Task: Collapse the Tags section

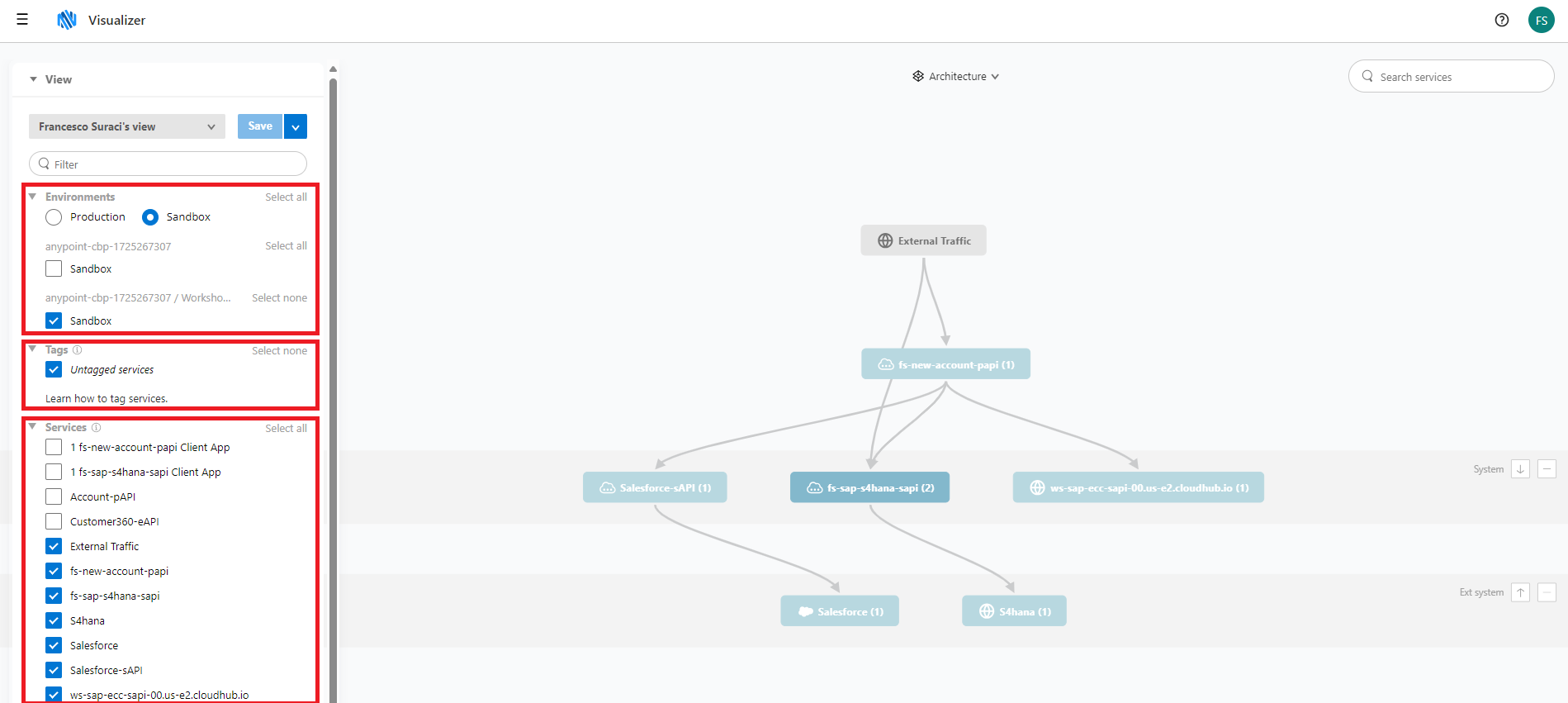Action: pos(32,349)
